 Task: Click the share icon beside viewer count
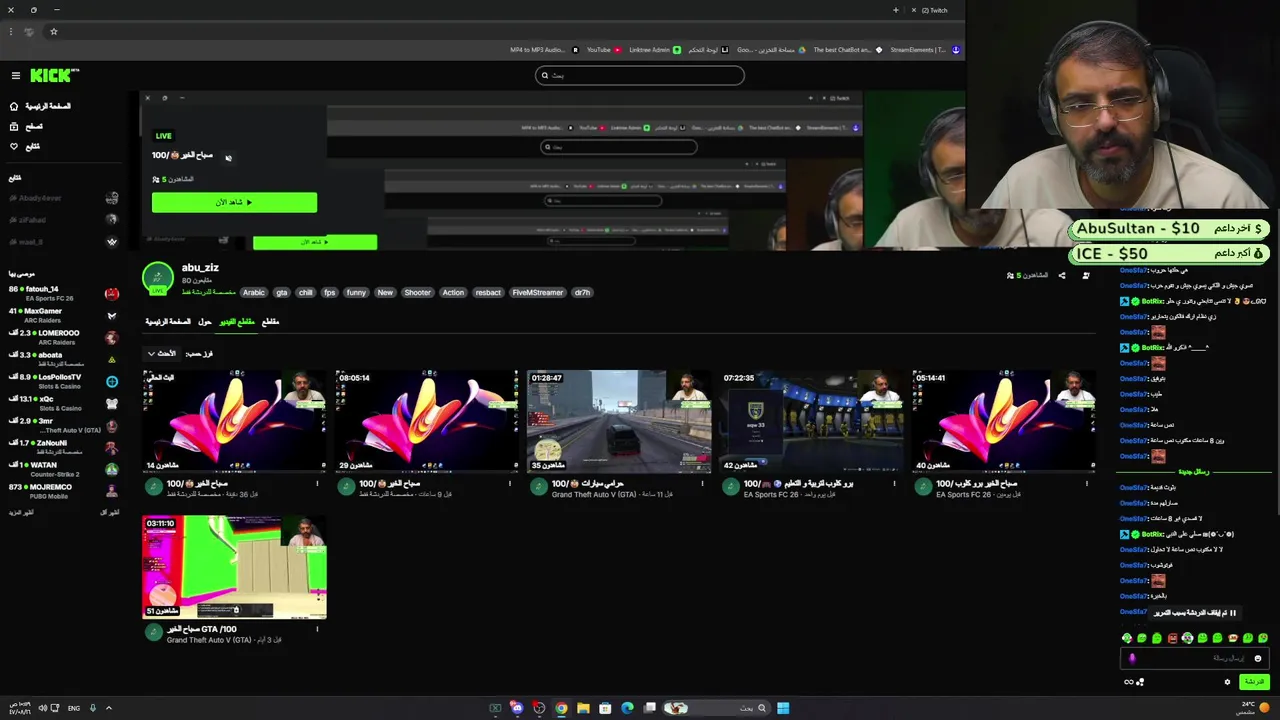coord(1062,276)
